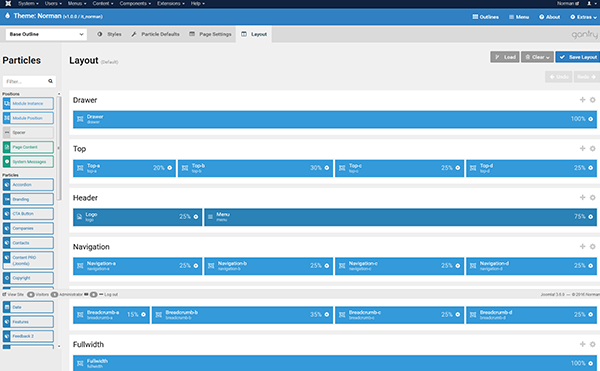Select the Module Position particle
Image resolution: width=600 pixels, height=371 pixels.
[28, 118]
